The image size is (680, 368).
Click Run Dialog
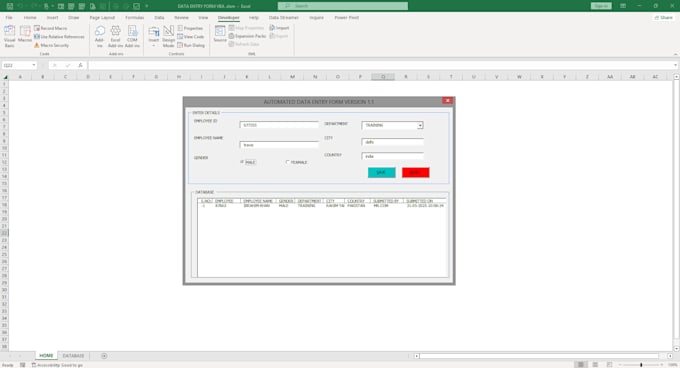(x=191, y=45)
